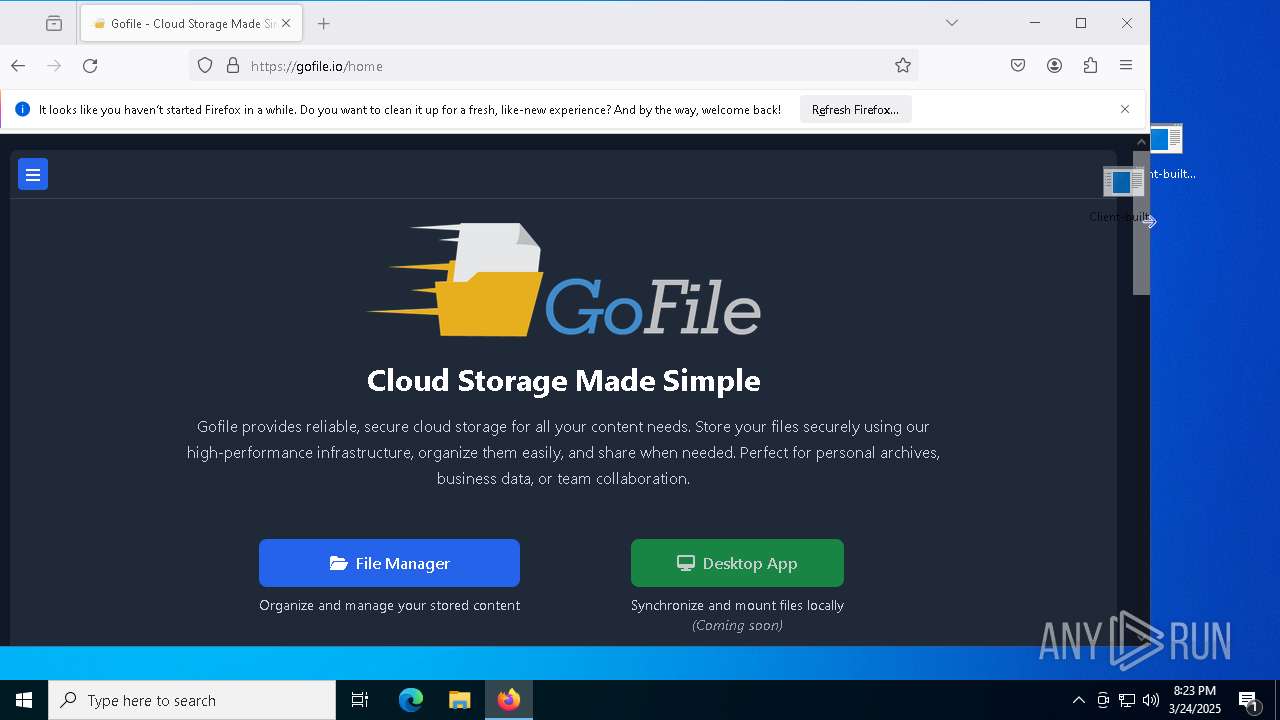Open a new tab
This screenshot has height=720, width=1280.
pyautogui.click(x=323, y=23)
